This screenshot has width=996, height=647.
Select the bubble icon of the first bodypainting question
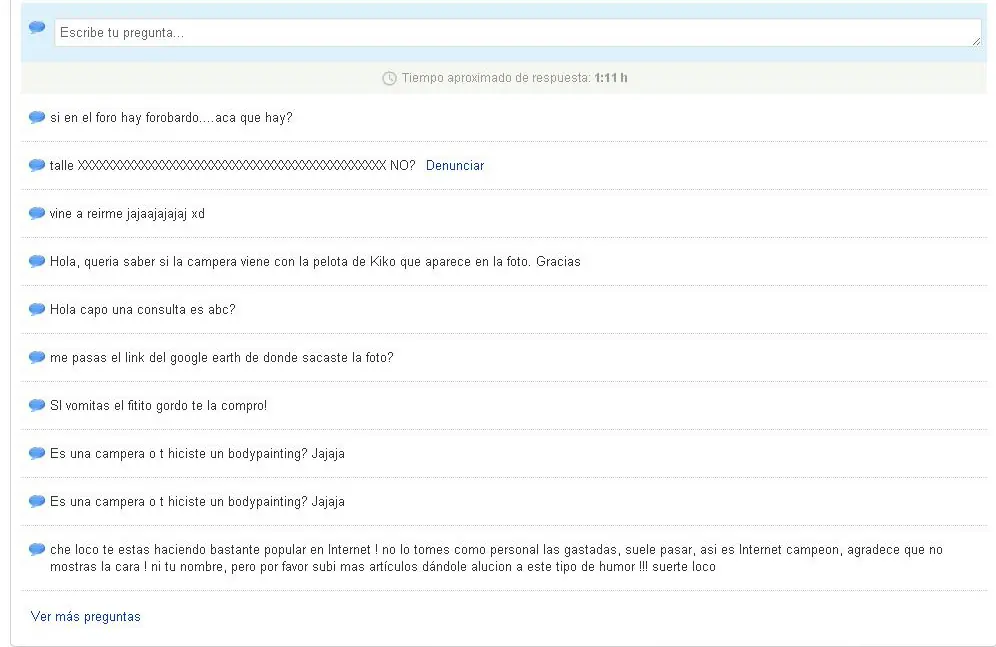(x=37, y=453)
